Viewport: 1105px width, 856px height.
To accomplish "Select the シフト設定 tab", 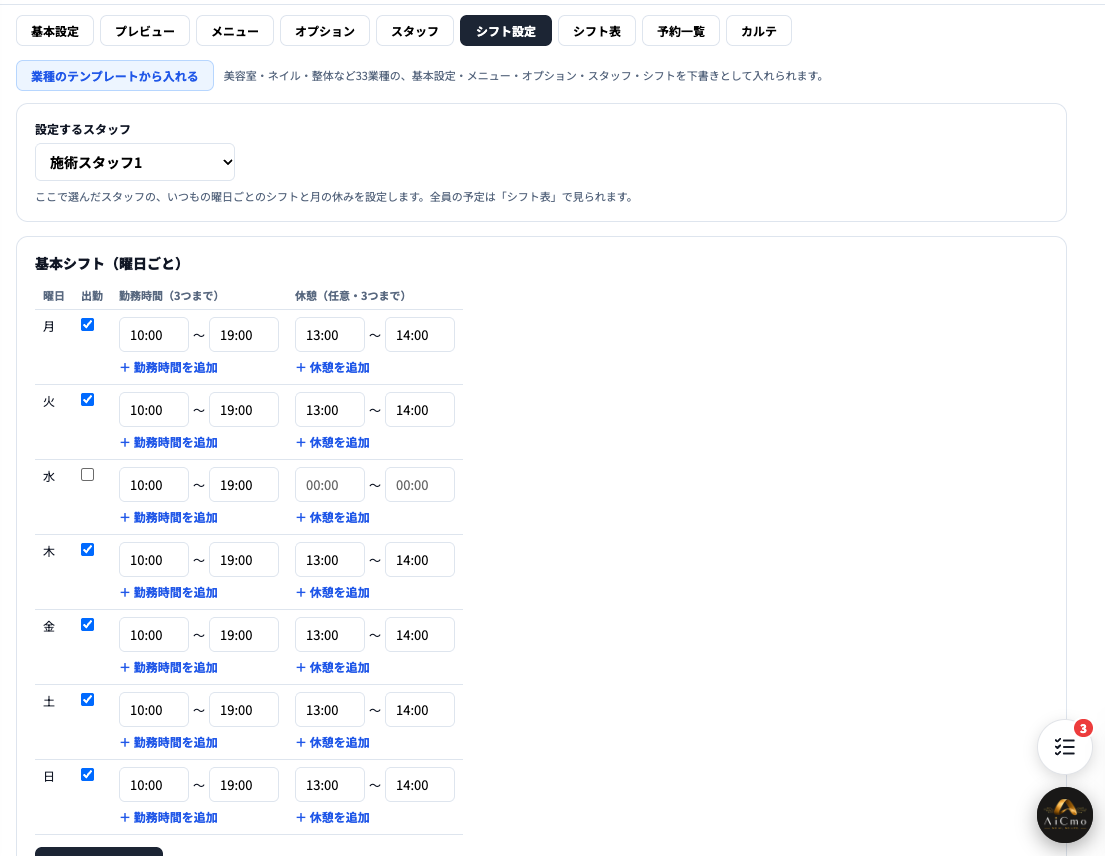I will click(x=506, y=31).
